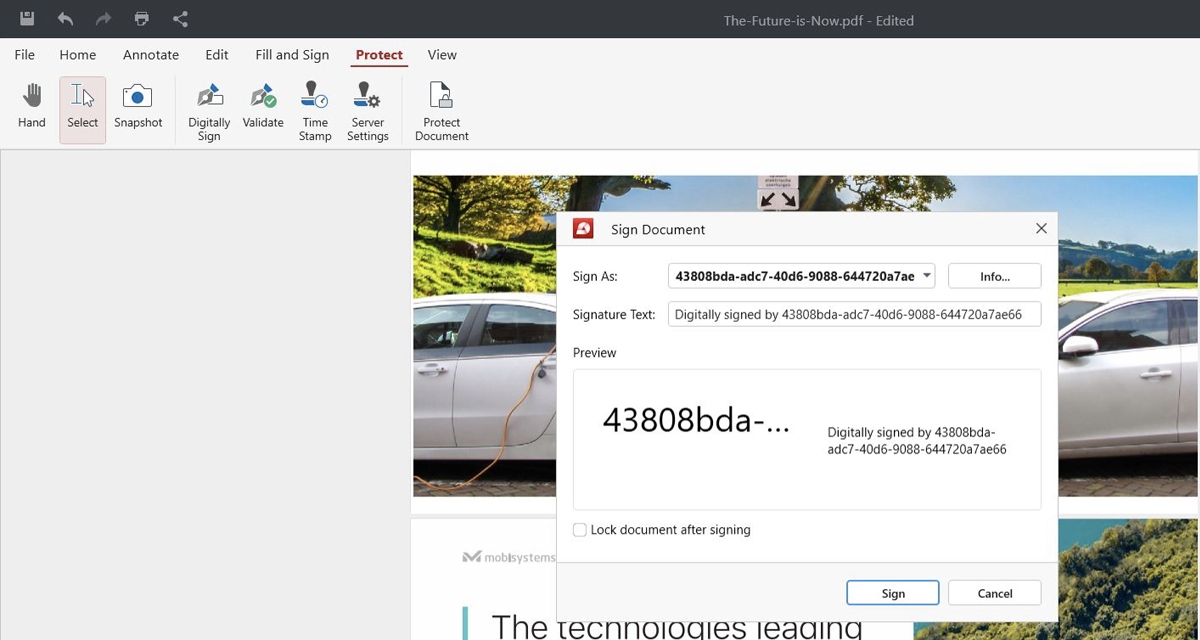Enable Lock document after signing checkbox
This screenshot has height=640, width=1200.
(x=580, y=530)
